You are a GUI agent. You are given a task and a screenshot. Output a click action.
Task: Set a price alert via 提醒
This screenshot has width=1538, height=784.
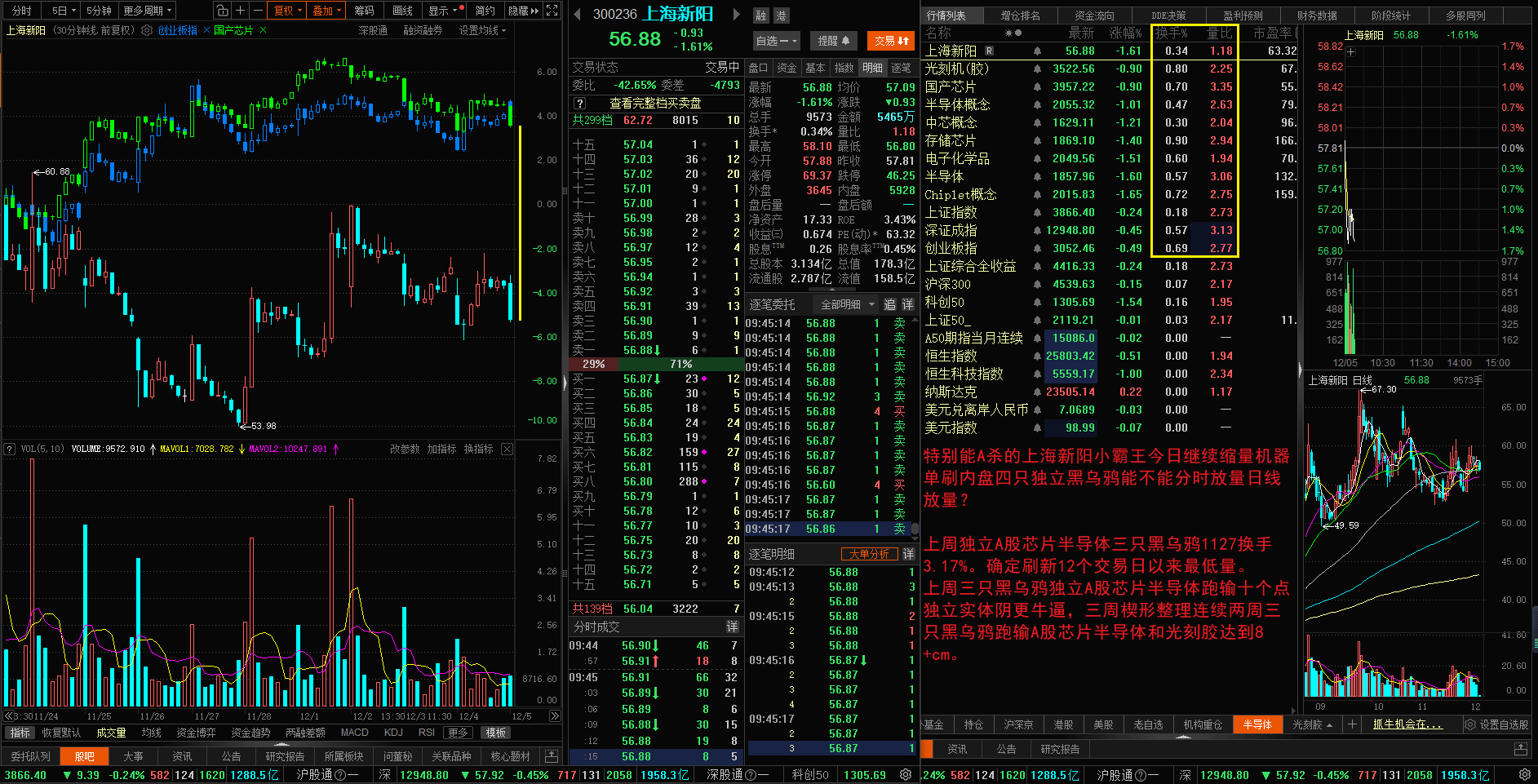pos(834,41)
